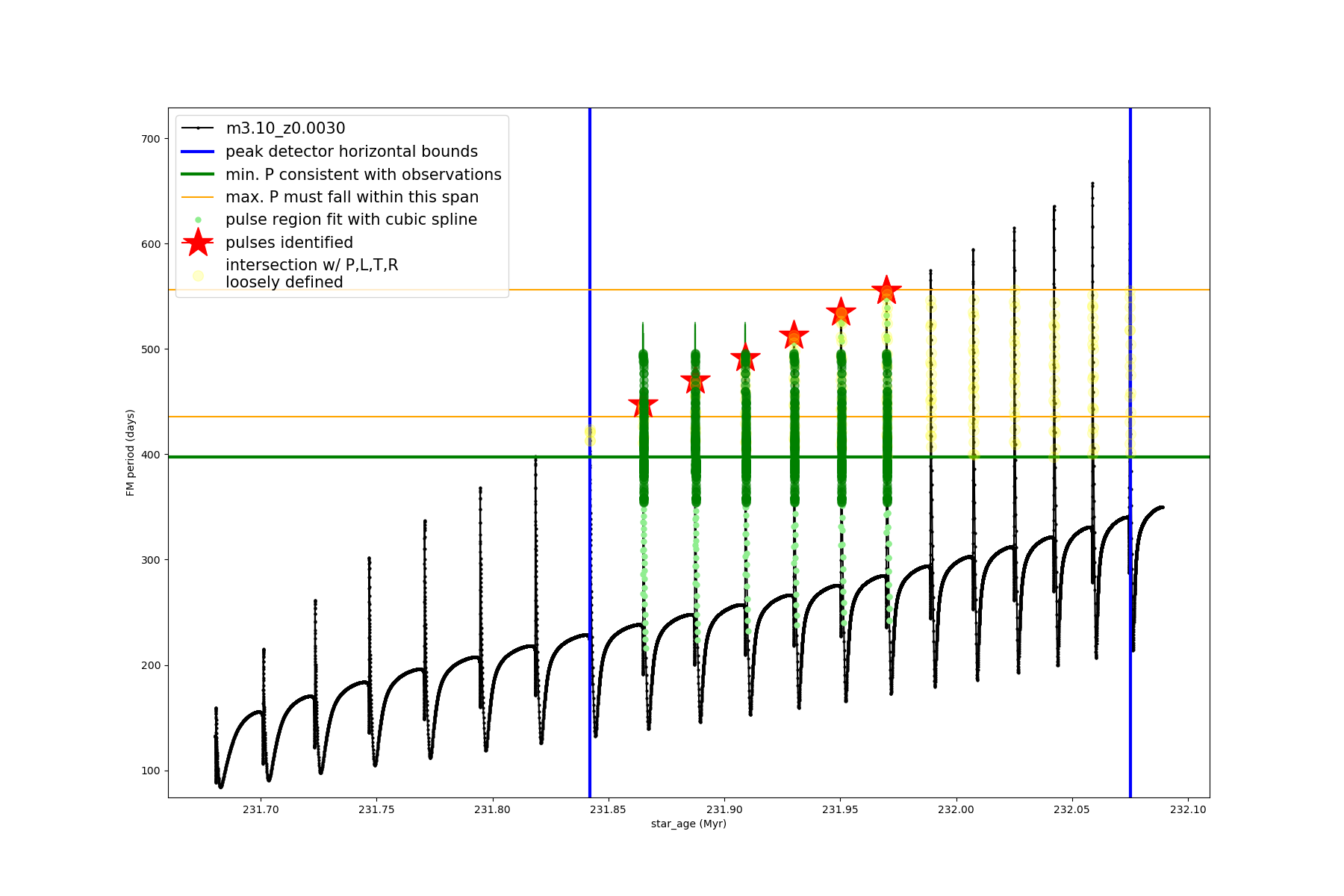1344x896 pixels.
Task: Select 'min. P consistent with observations' label
Action: point(363,175)
